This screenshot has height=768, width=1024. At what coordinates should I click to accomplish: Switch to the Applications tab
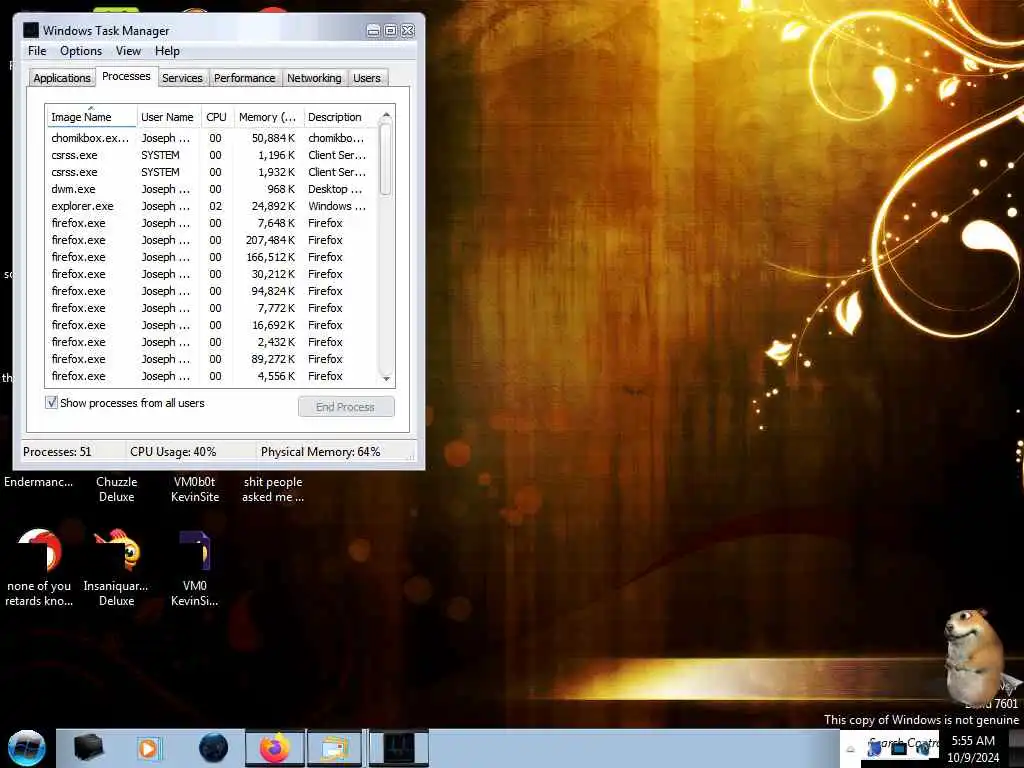click(62, 78)
